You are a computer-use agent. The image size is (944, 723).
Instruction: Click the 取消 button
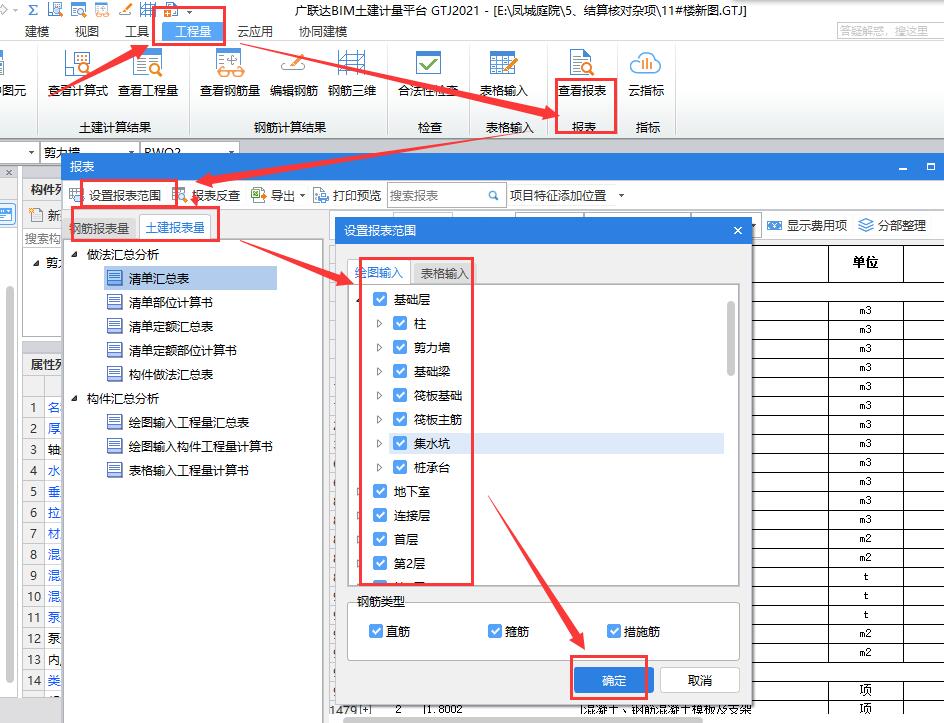(700, 680)
